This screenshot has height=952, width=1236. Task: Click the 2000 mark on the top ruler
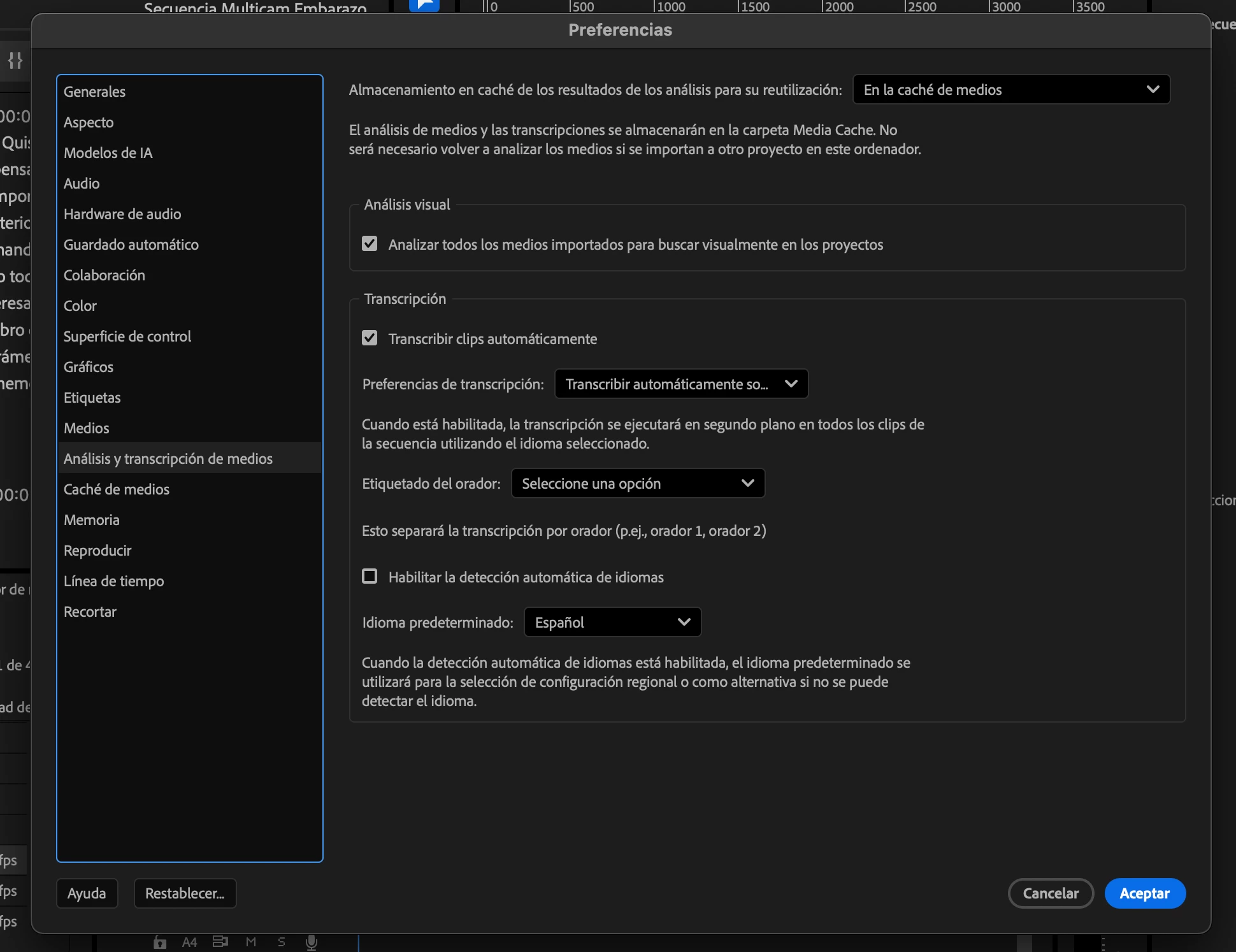[838, 7]
